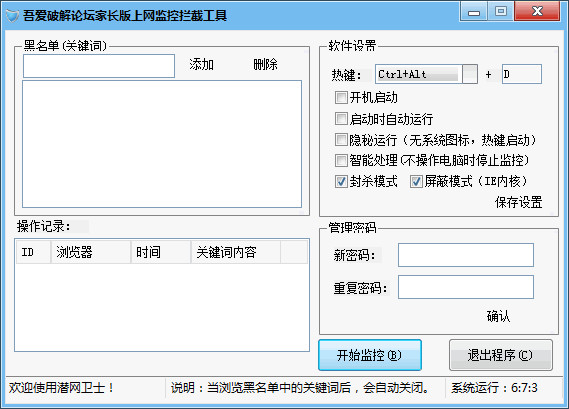The width and height of the screenshot is (569, 409).
Task: Click status text 系统运行：6:7:3
Action: point(494,388)
